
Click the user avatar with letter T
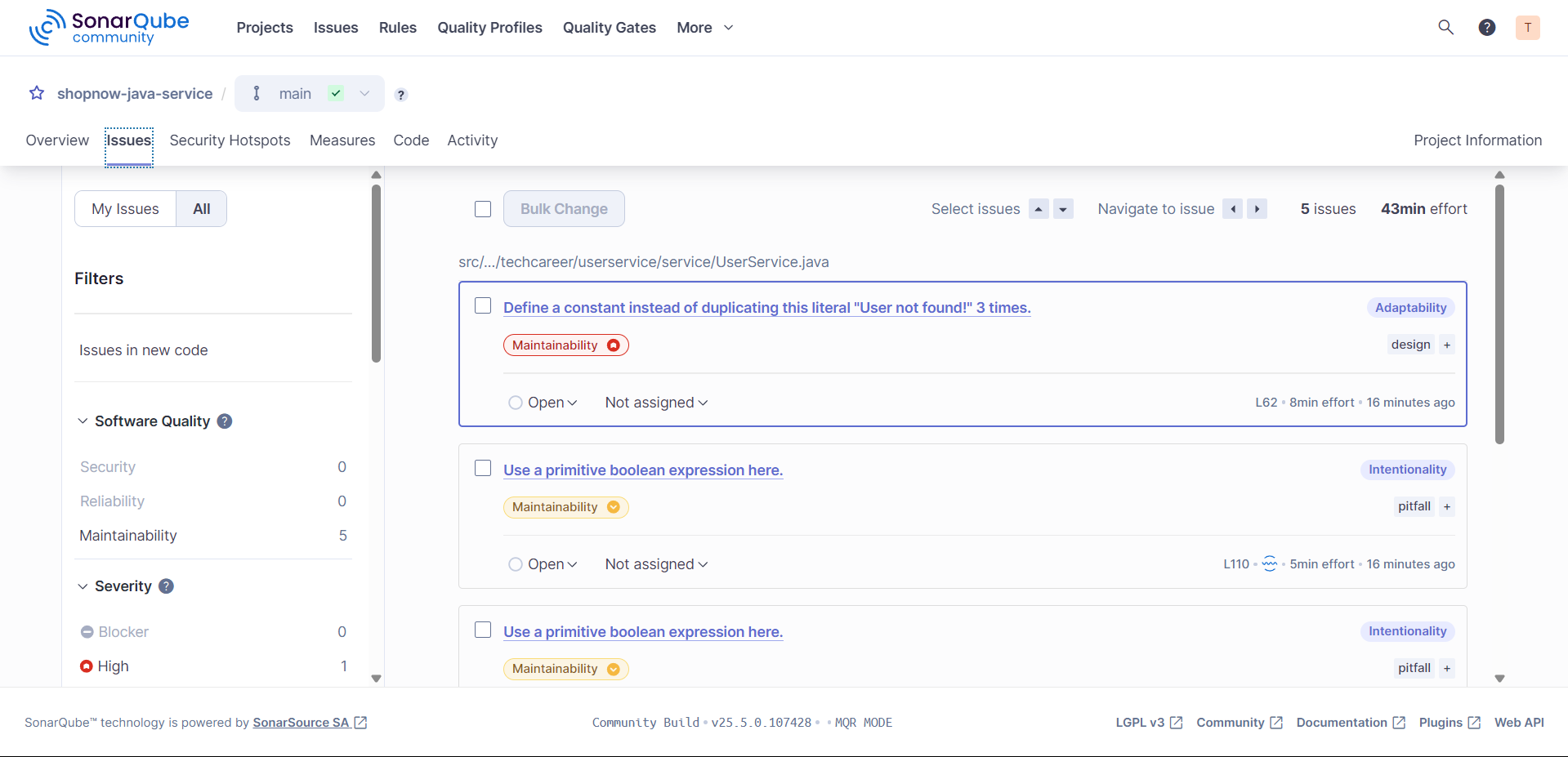[1527, 27]
